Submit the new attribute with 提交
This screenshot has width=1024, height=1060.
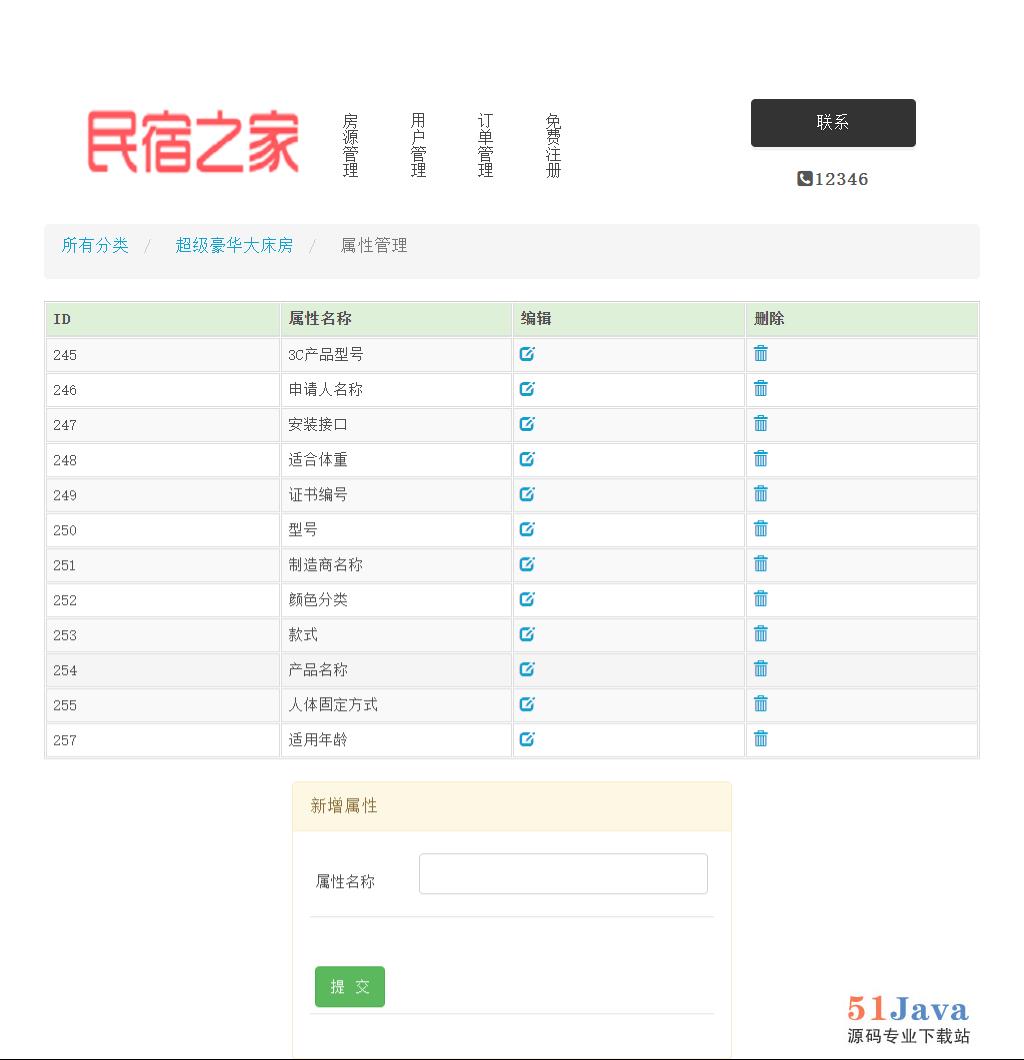(349, 987)
